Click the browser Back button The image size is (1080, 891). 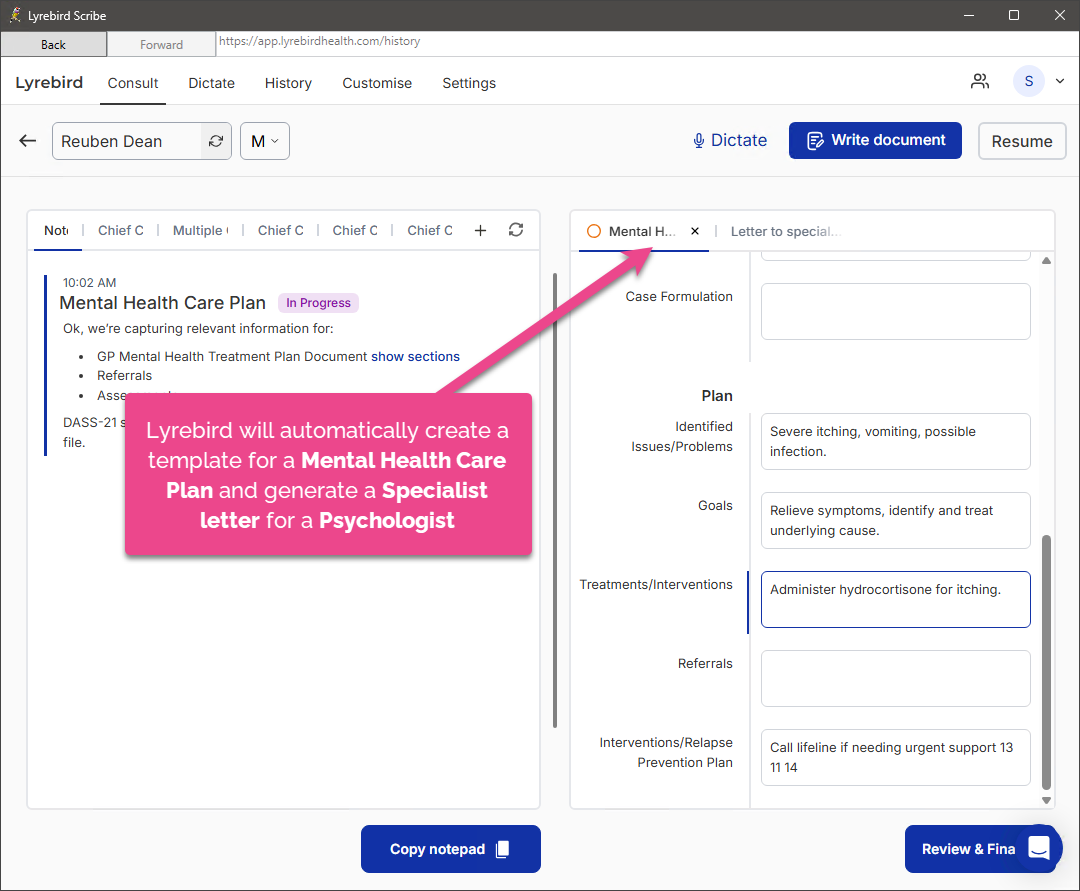coord(53,44)
